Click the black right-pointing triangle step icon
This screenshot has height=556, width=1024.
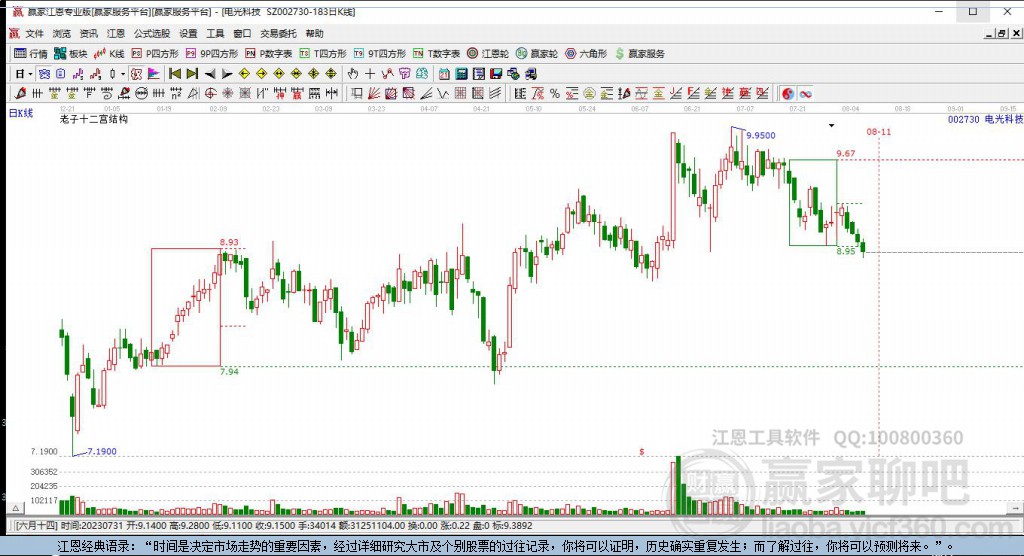(227, 74)
